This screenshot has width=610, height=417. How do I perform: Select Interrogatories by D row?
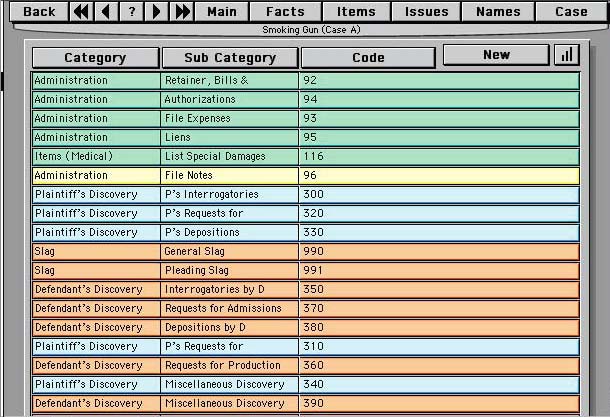pyautogui.click(x=306, y=290)
